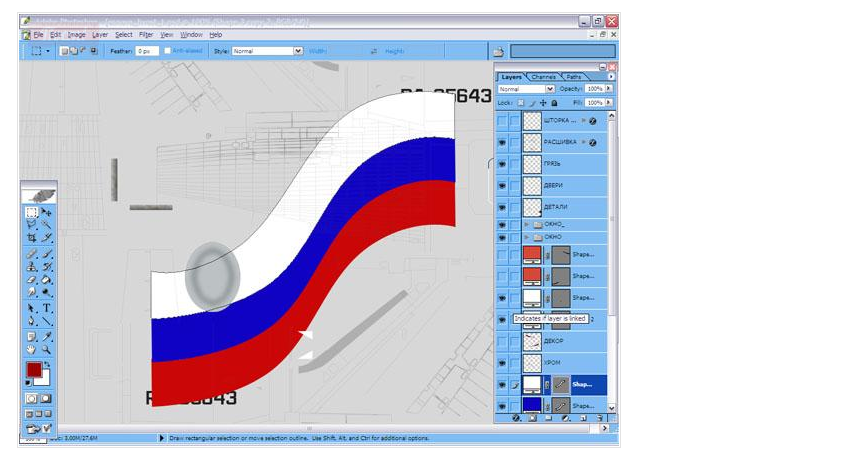
Task: Hide the ГРЯЗЬ layer
Action: coord(502,164)
